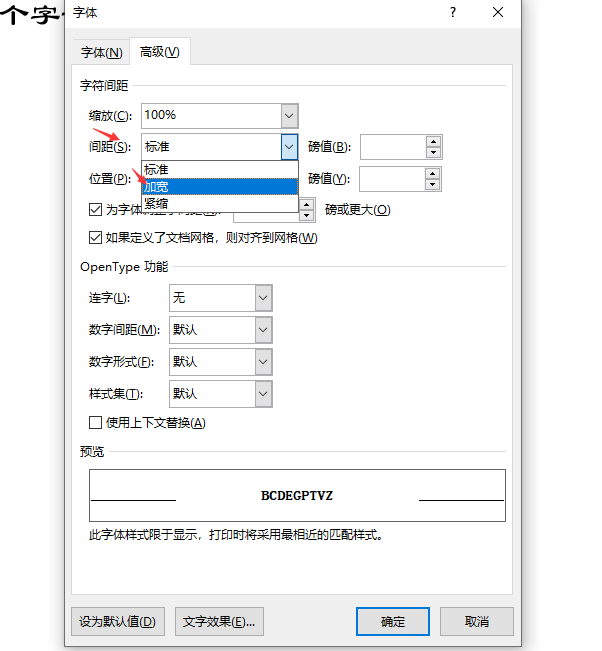Decrease kerning 磅或更大 value with down arrow
The height and width of the screenshot is (651, 602).
click(306, 215)
